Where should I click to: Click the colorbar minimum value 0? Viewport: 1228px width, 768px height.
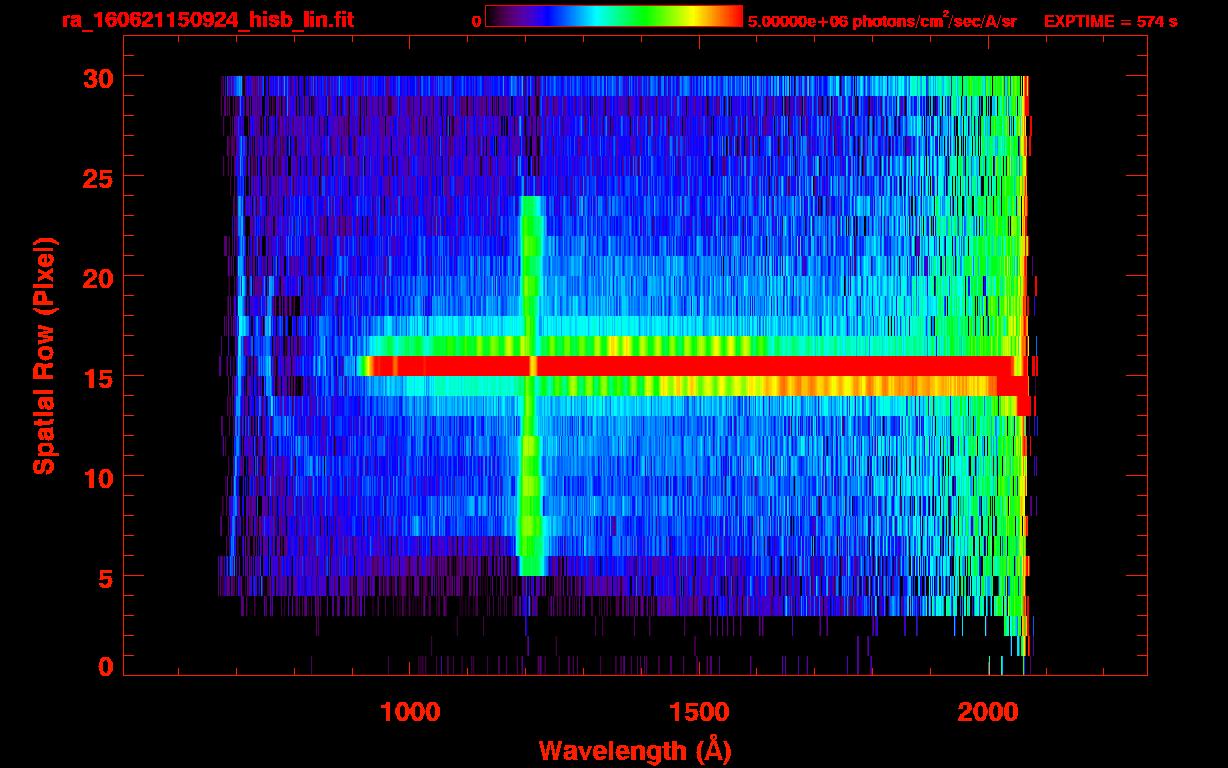[476, 21]
